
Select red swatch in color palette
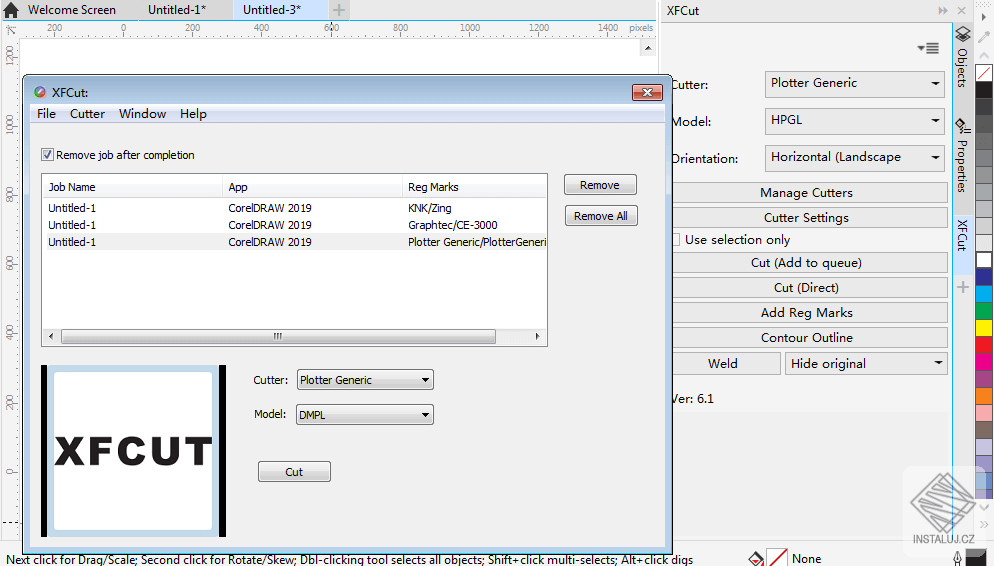(x=984, y=345)
